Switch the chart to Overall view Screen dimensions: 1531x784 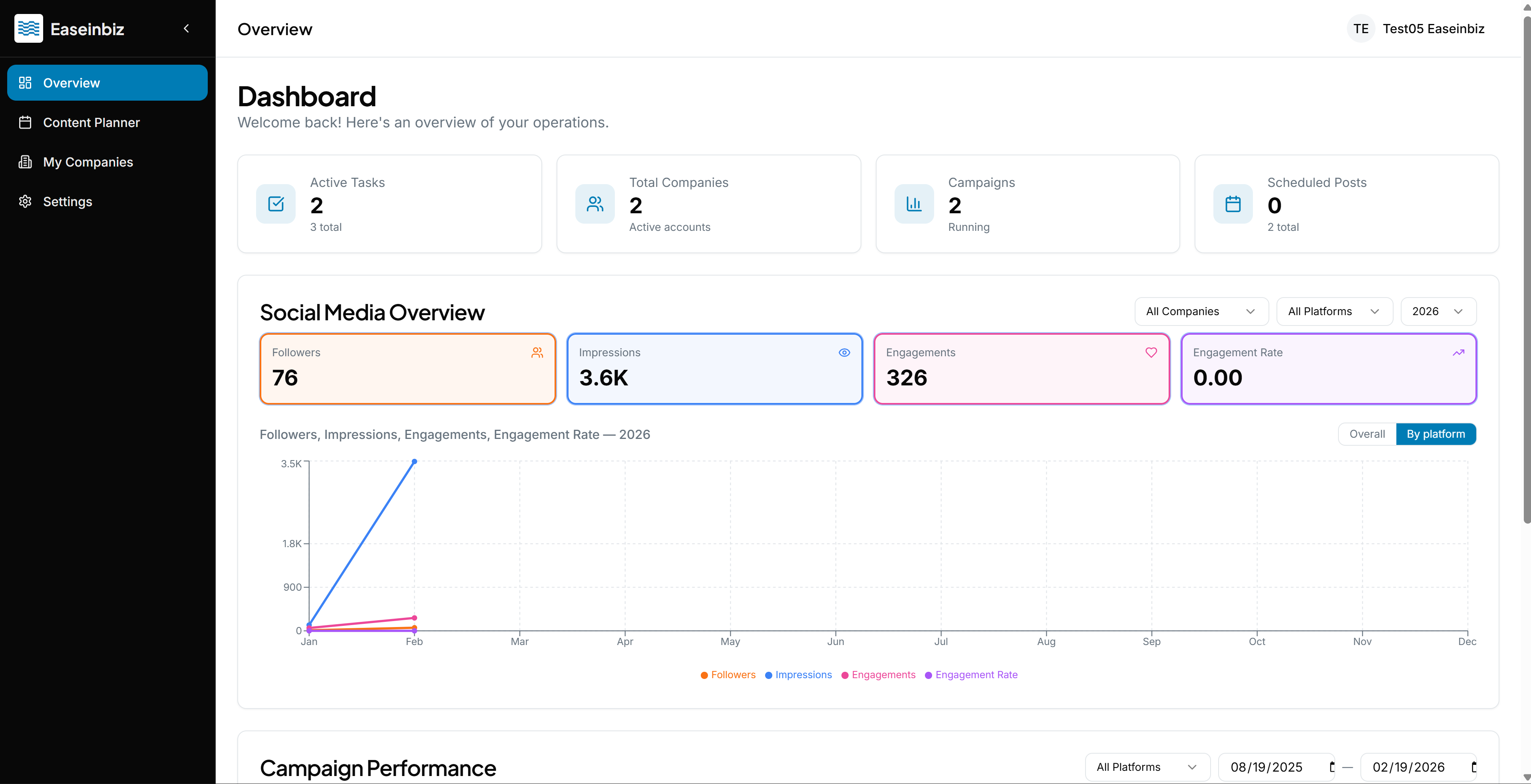coord(1366,434)
